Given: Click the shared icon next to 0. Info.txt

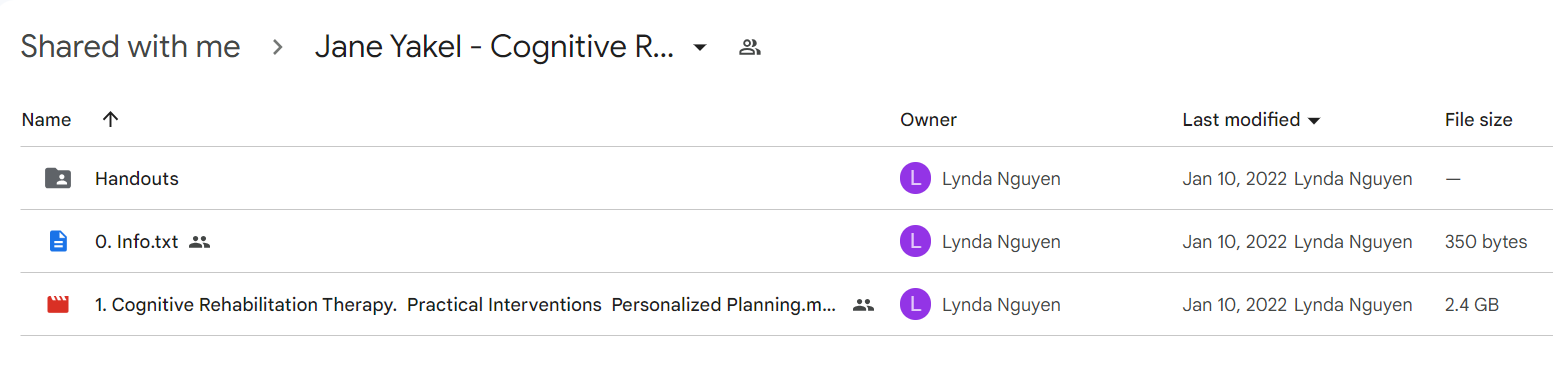Looking at the screenshot, I should point(199,241).
